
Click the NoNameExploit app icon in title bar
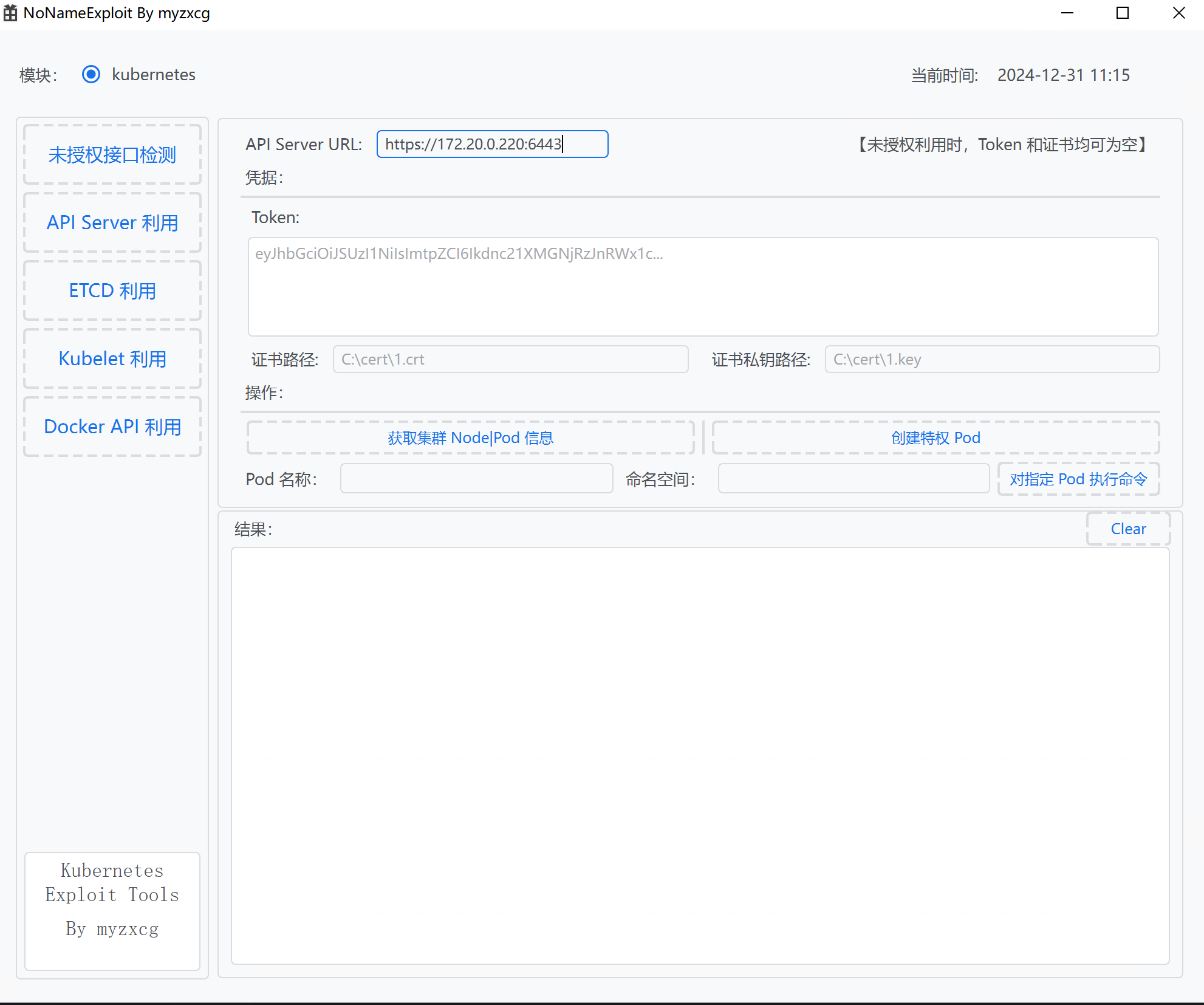(x=10, y=13)
